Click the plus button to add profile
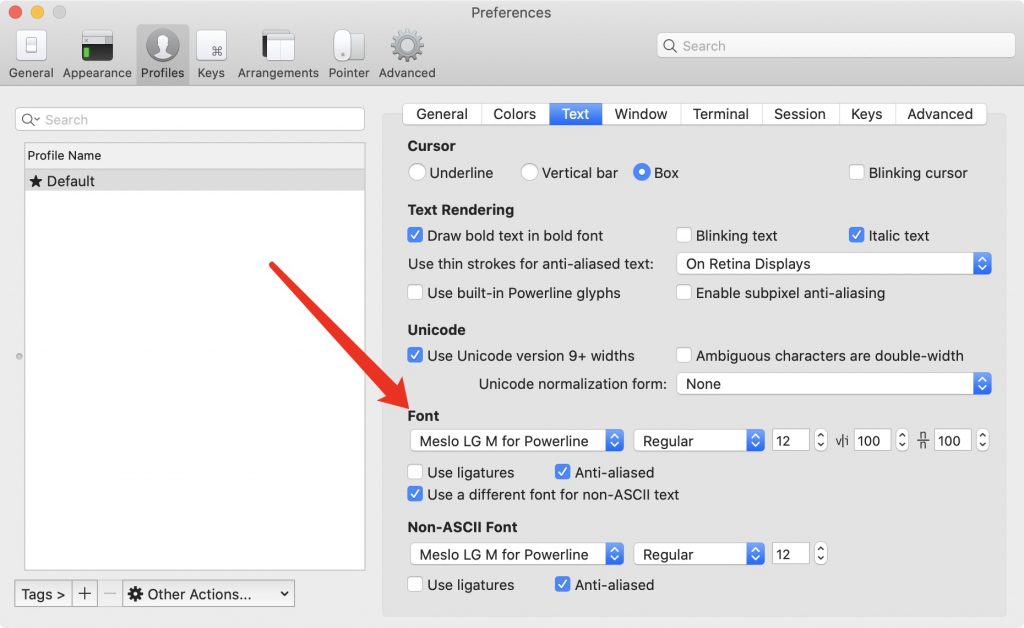The image size is (1024, 628). (x=84, y=593)
